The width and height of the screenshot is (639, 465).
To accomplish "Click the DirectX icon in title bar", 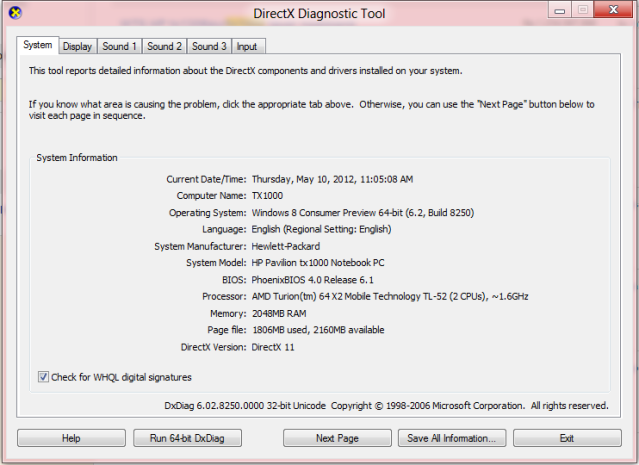I will 15,13.
